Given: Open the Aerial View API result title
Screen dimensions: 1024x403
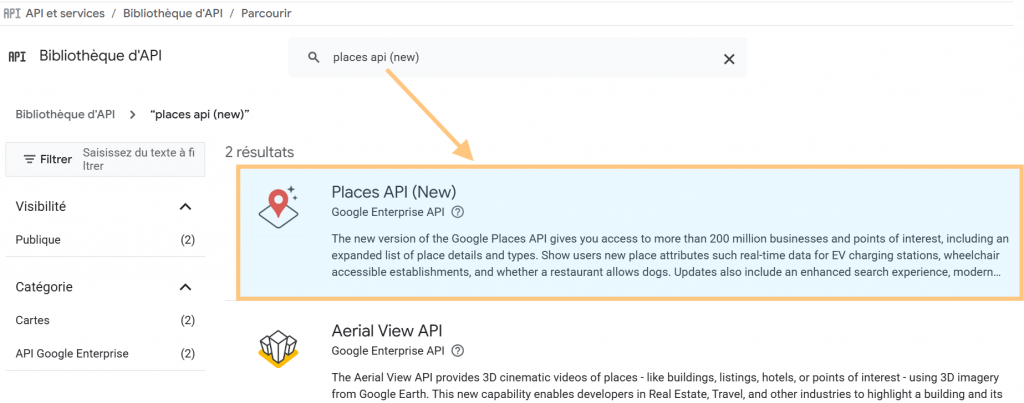Looking at the screenshot, I should [387, 330].
